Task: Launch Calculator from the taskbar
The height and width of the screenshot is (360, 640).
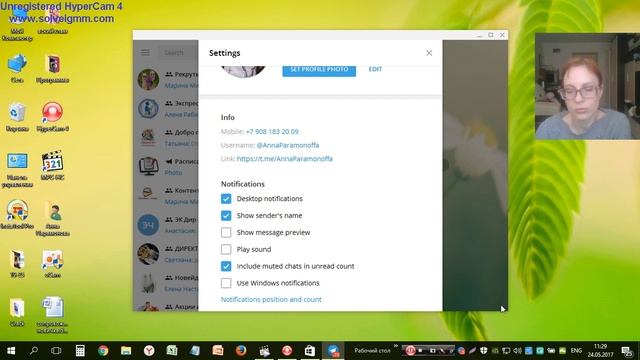Action: [x=80, y=351]
